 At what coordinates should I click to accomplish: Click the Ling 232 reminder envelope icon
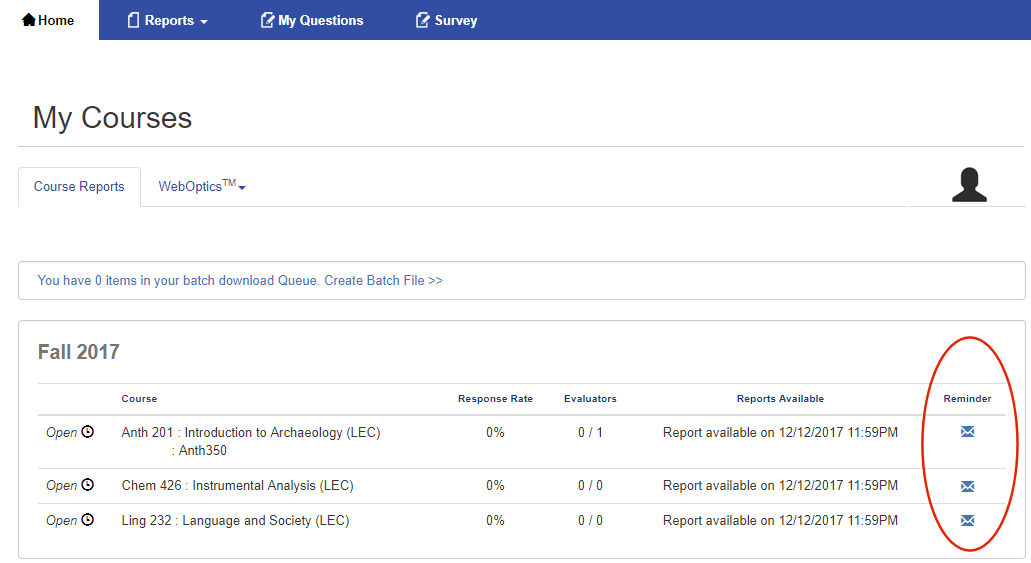point(967,520)
